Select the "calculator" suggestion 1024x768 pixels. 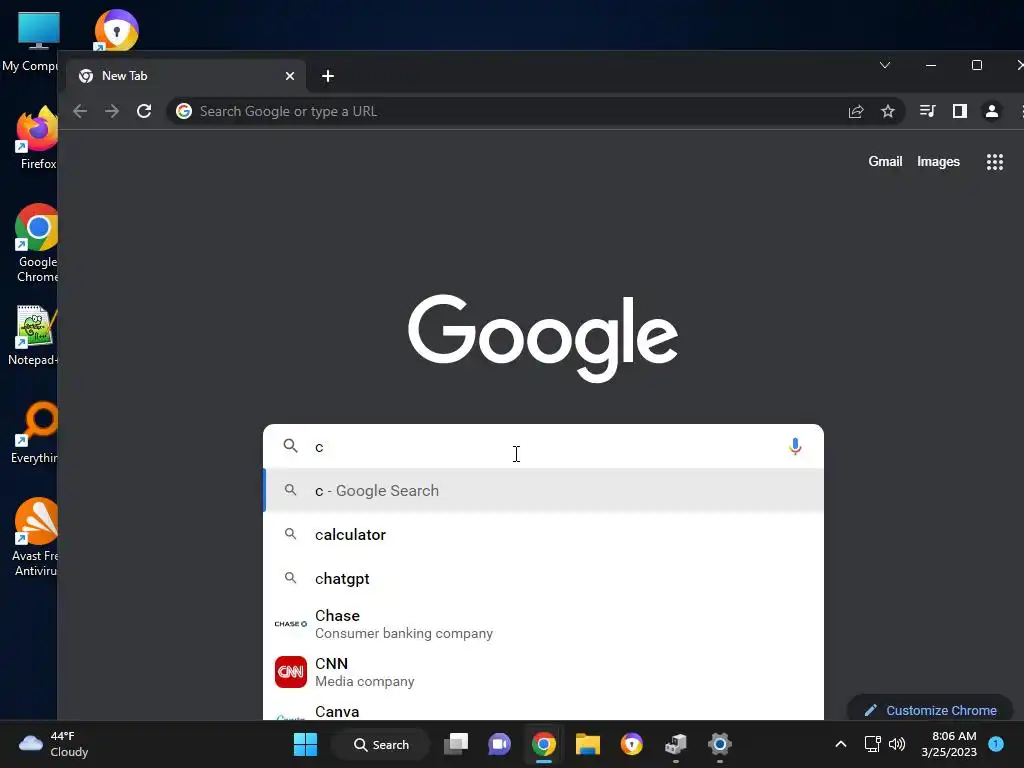coord(543,534)
